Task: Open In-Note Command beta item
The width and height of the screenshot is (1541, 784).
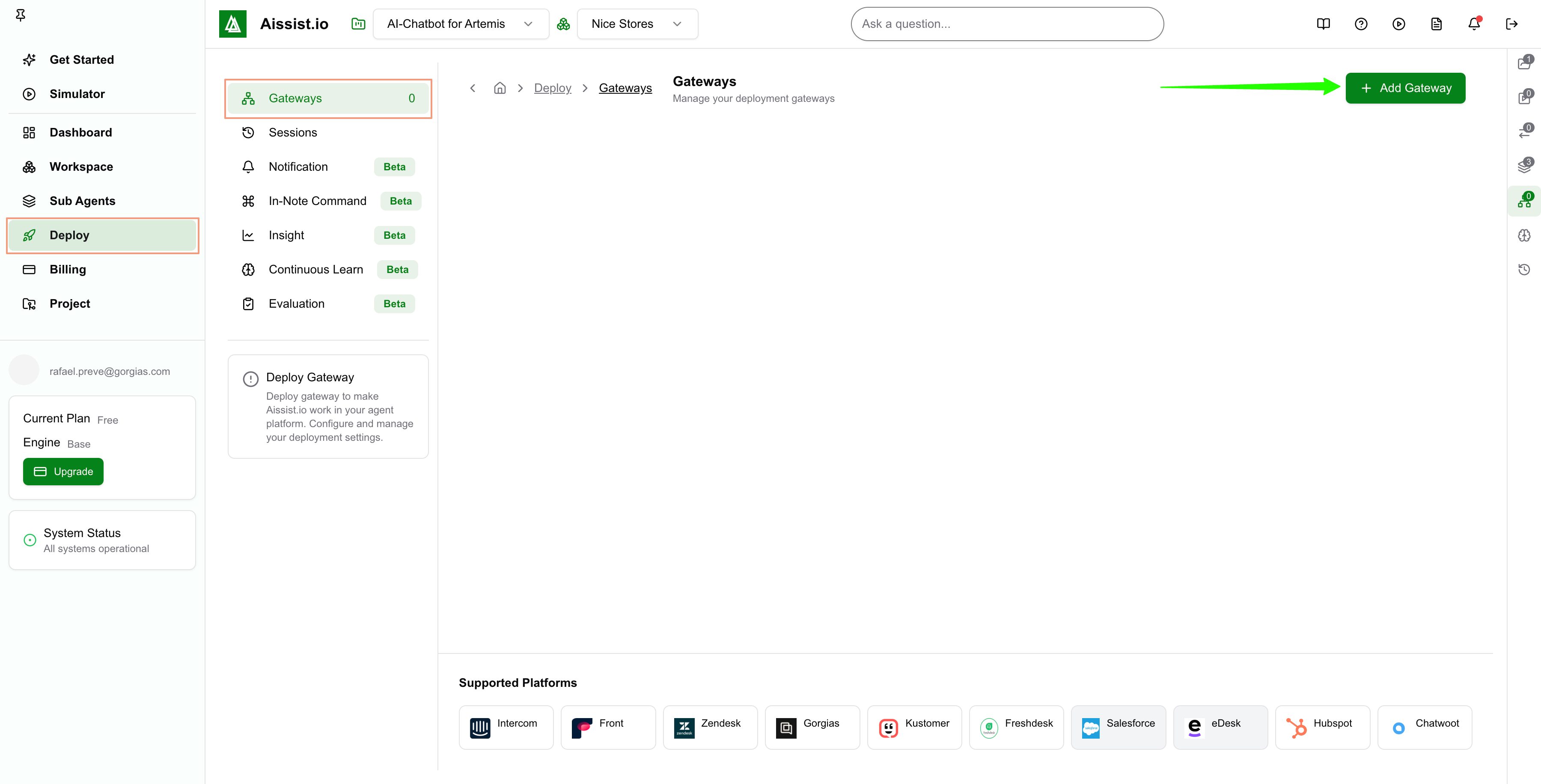Action: (x=328, y=201)
